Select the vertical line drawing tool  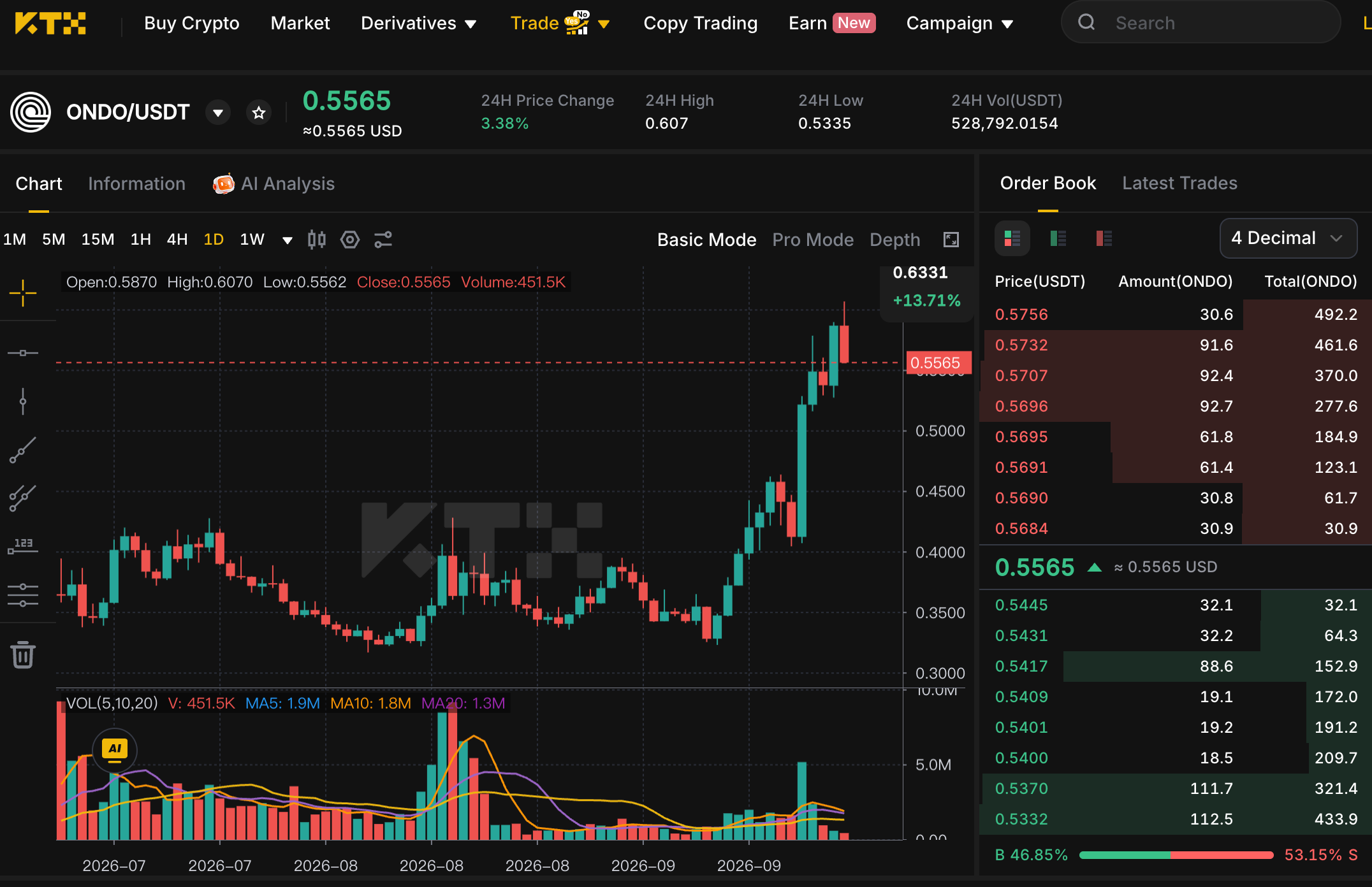[x=23, y=401]
